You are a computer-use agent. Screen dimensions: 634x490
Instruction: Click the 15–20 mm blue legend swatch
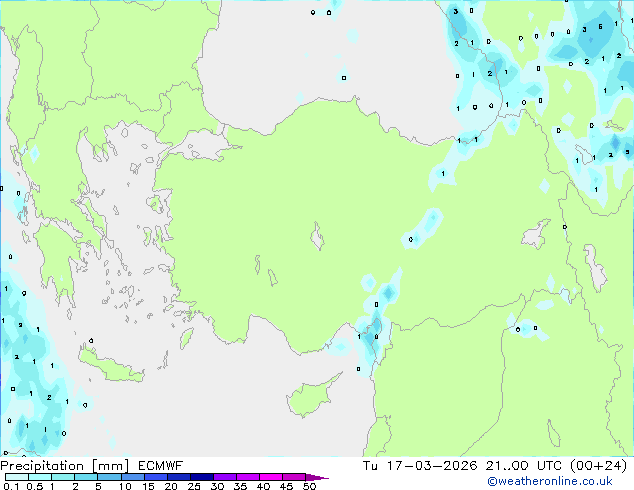(155, 477)
